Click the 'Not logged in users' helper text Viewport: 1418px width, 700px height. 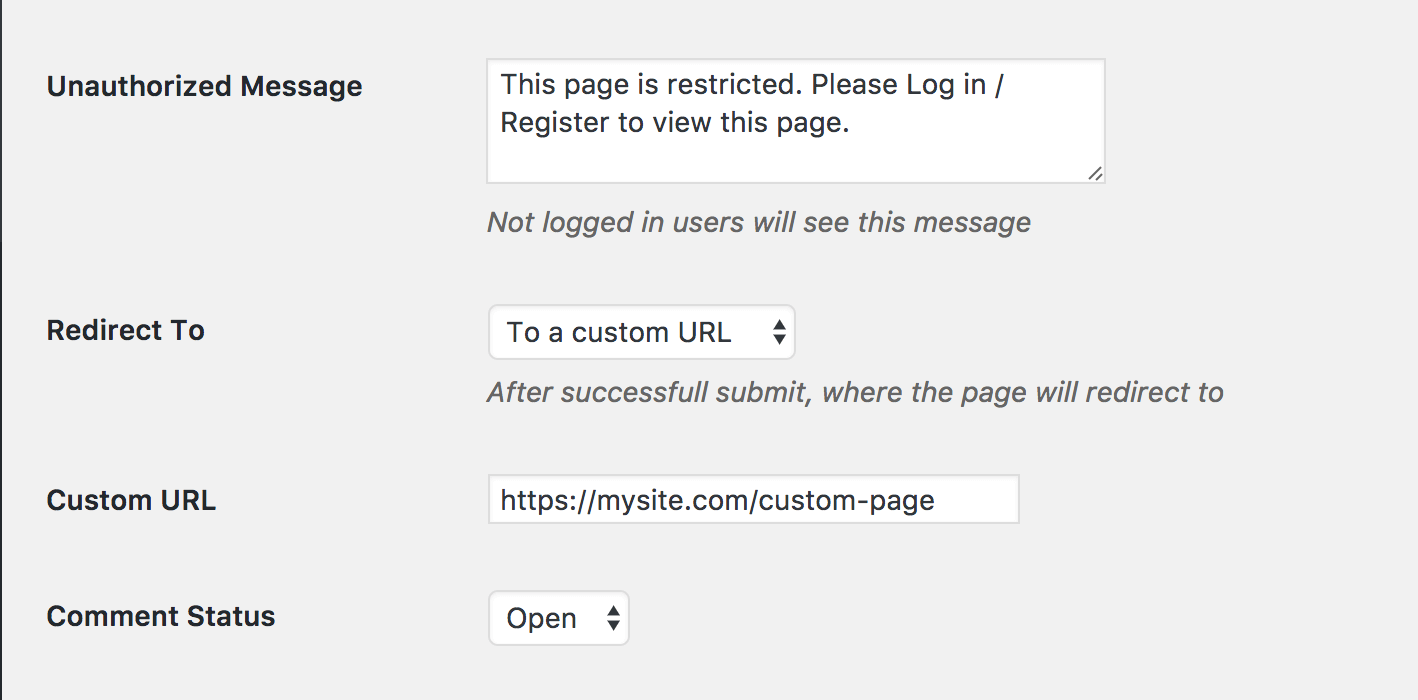(757, 222)
